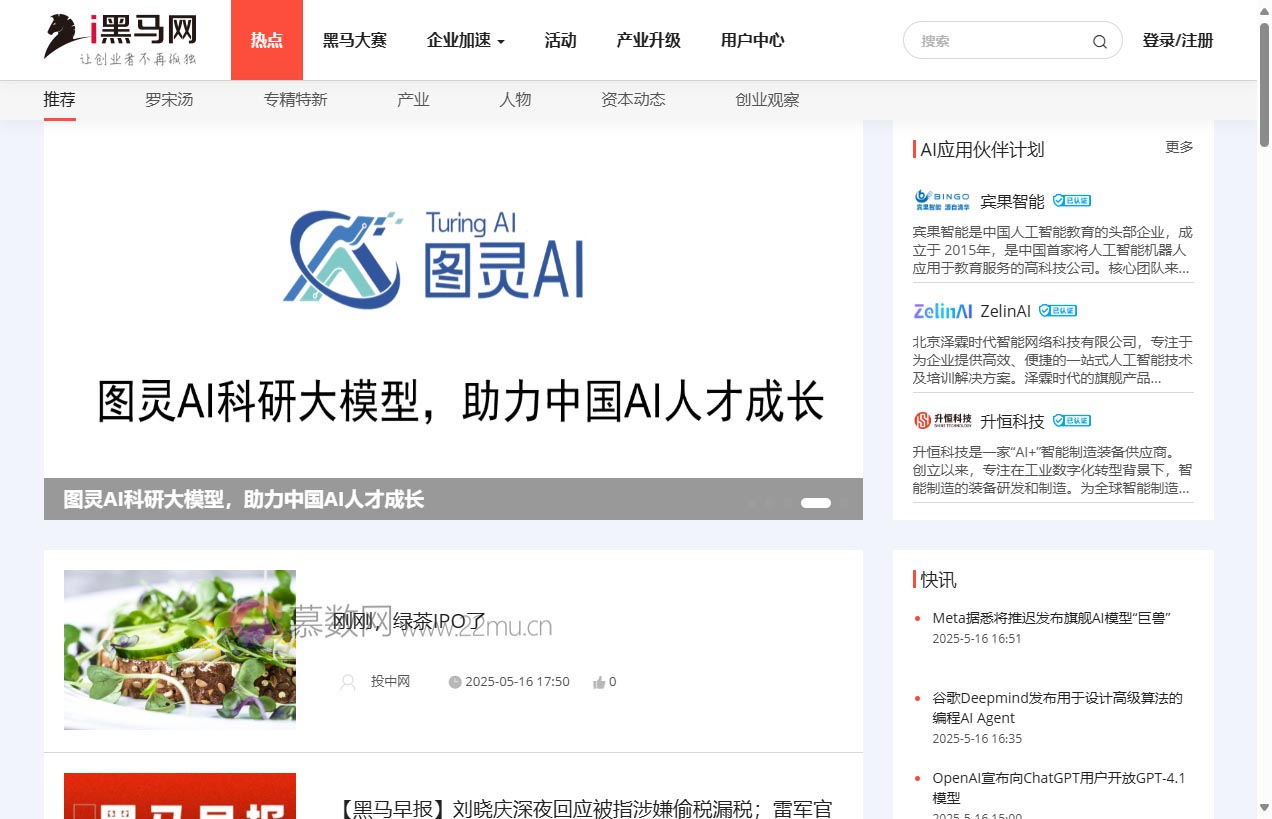The image size is (1272, 819).
Task: Click the clock icon before the article timestamp
Action: click(x=455, y=681)
